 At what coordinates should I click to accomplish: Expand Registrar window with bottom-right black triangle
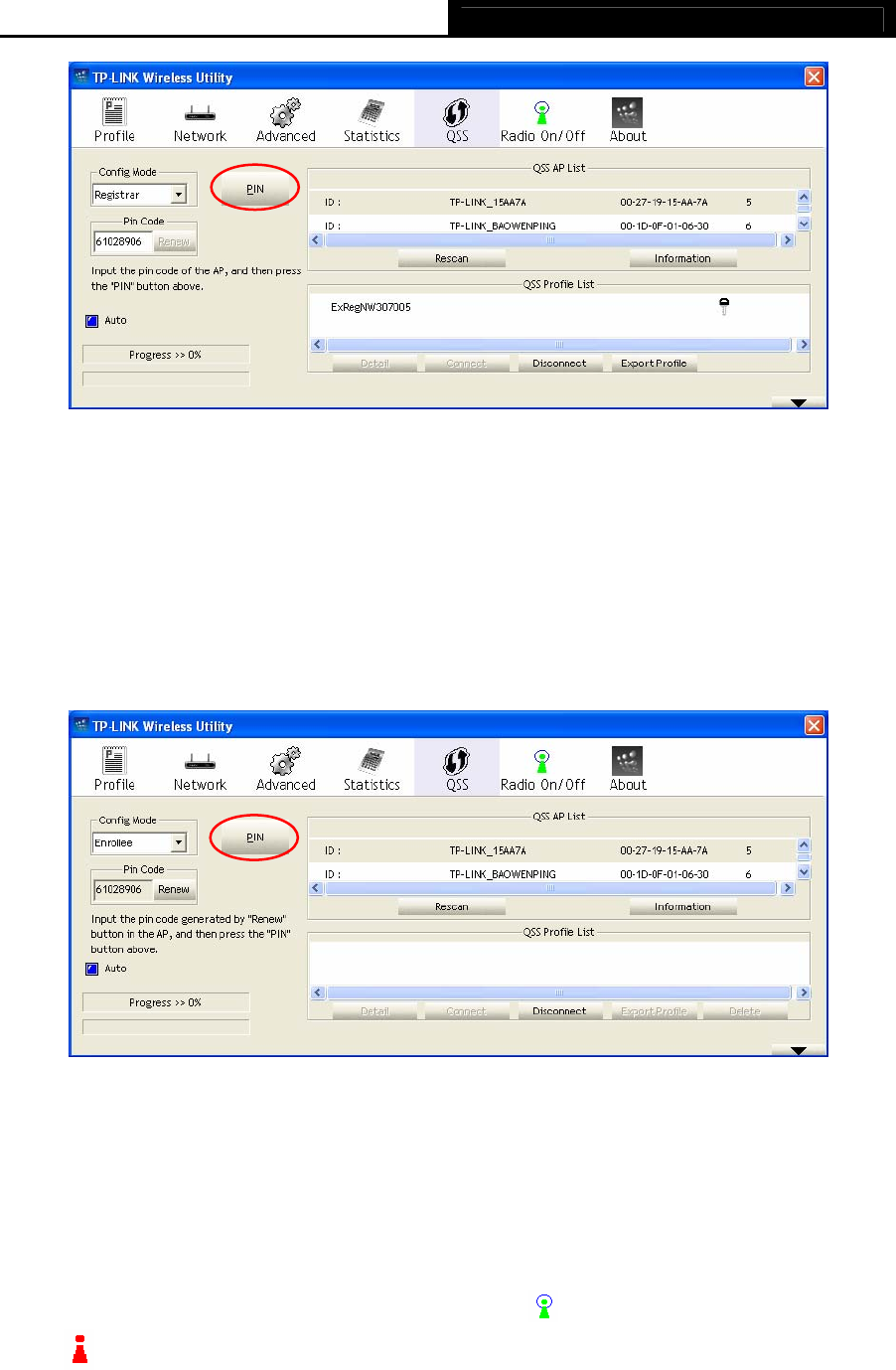tap(799, 402)
